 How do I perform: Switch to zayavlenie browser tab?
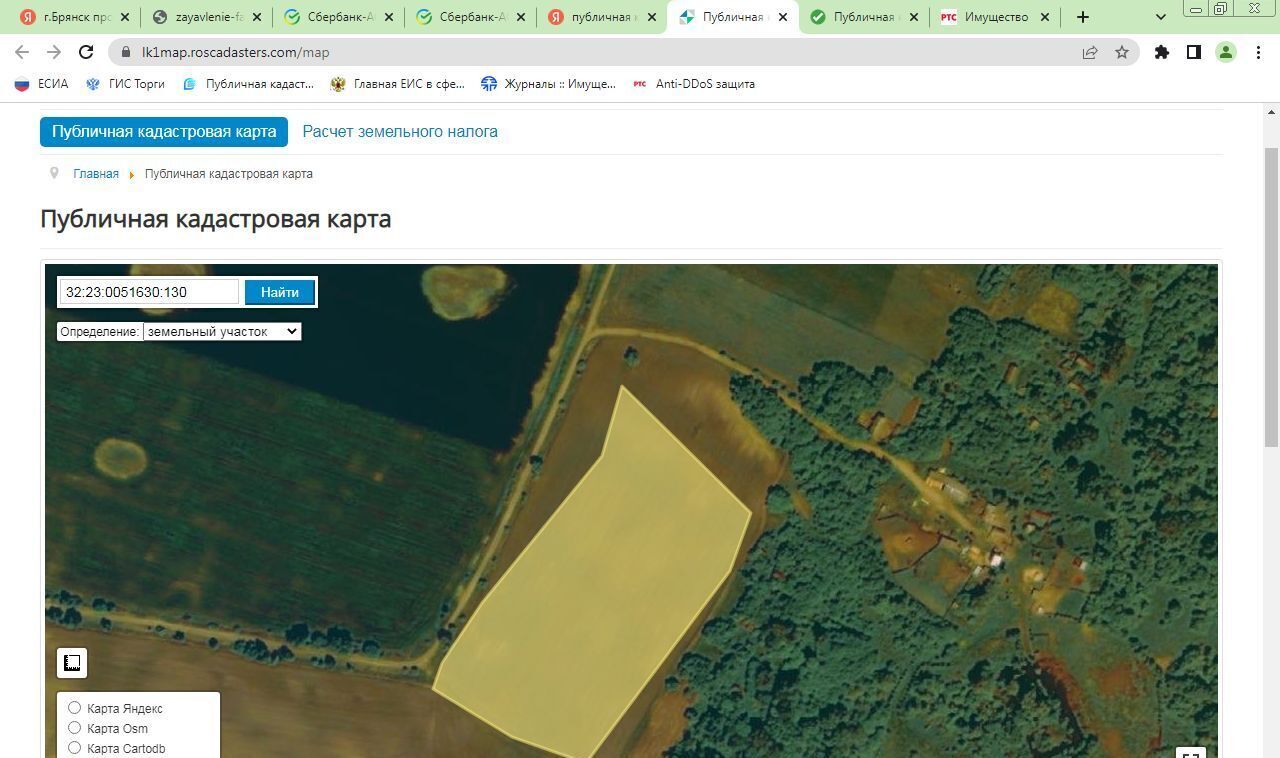click(x=205, y=17)
